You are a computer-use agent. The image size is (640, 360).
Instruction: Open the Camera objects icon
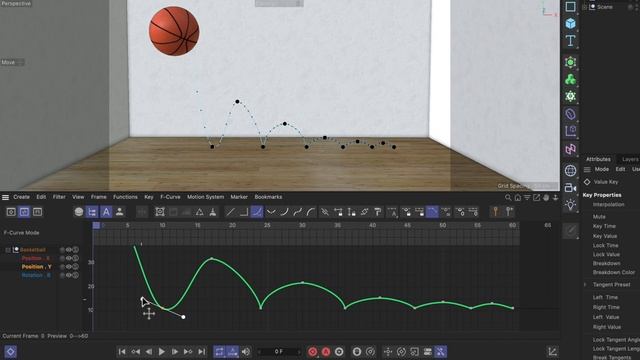(x=570, y=188)
